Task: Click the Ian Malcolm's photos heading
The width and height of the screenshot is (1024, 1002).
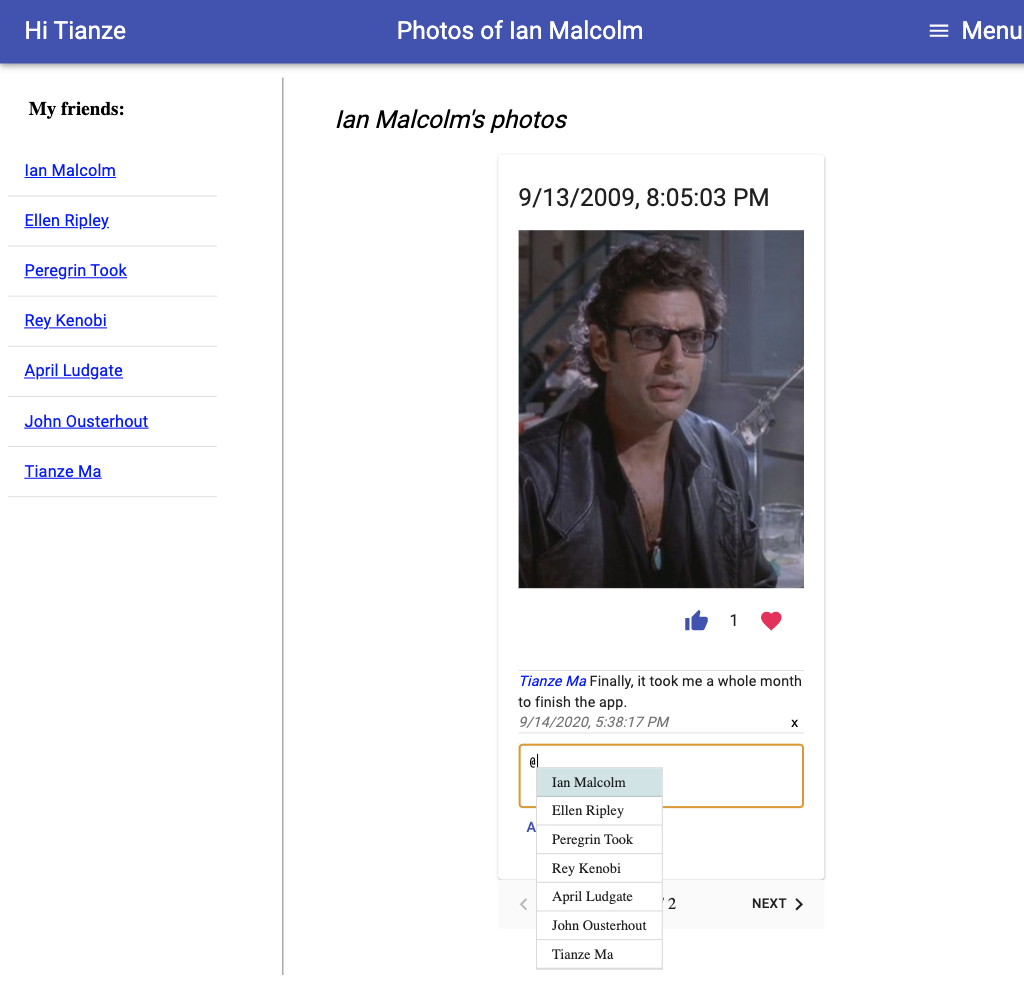Action: (x=451, y=120)
